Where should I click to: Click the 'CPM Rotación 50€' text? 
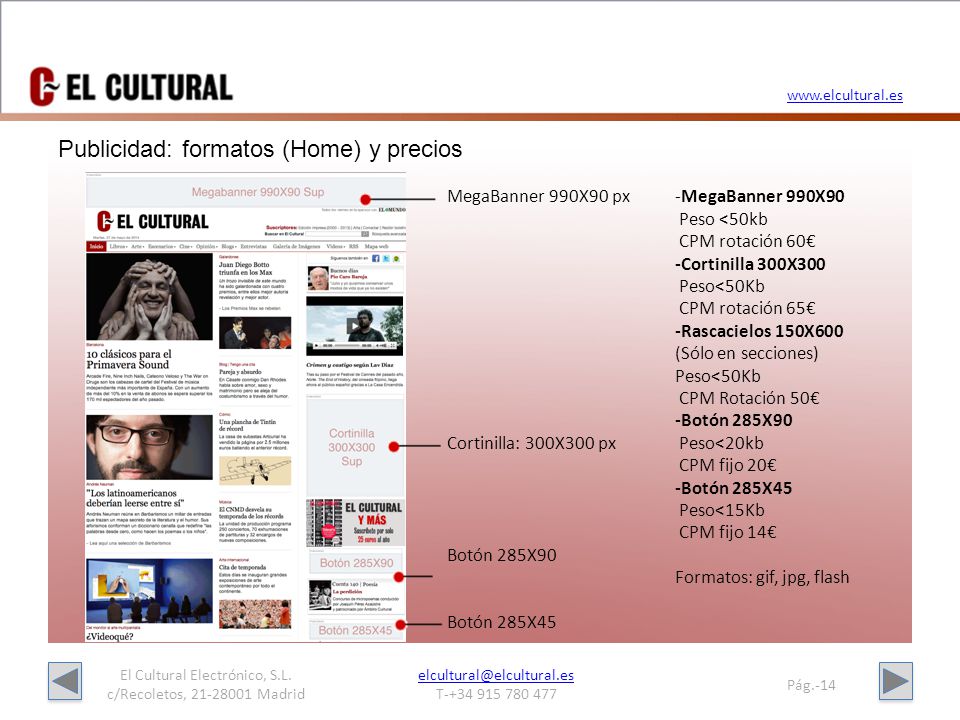[x=749, y=398]
